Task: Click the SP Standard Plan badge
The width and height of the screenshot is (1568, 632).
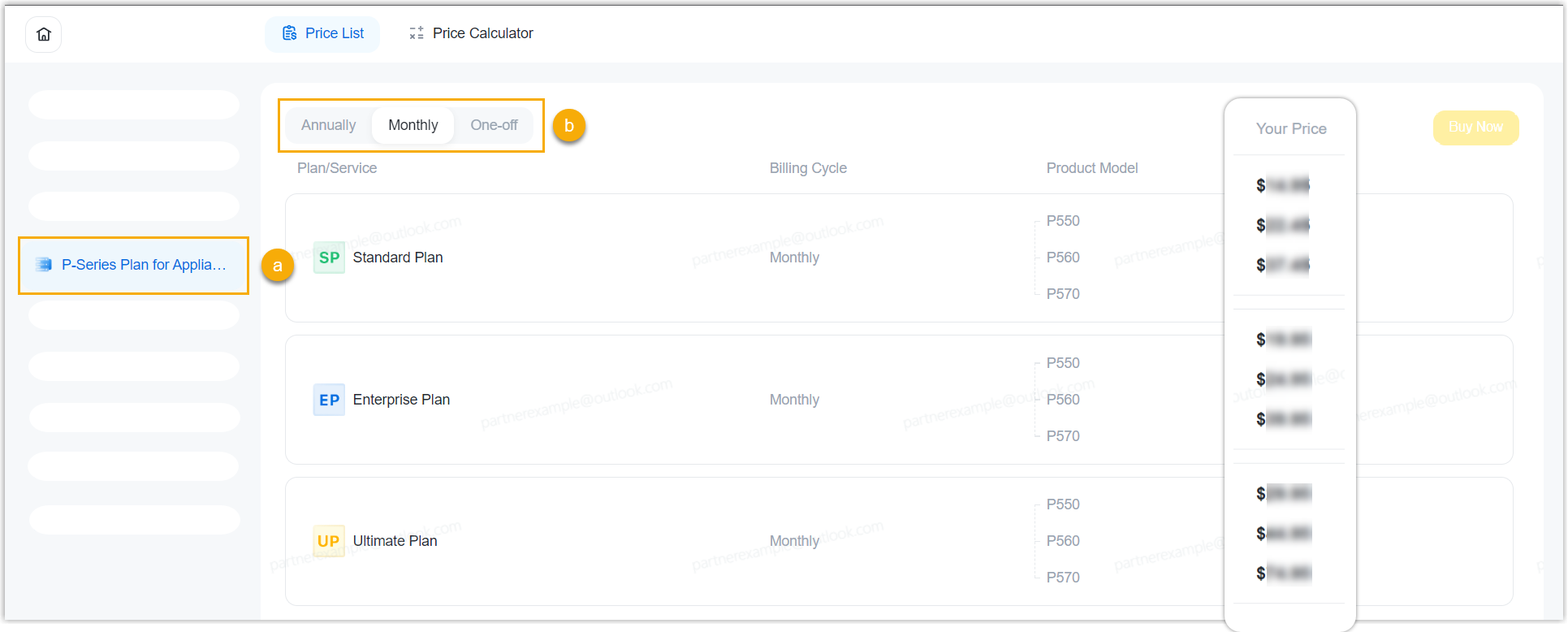Action: tap(329, 258)
